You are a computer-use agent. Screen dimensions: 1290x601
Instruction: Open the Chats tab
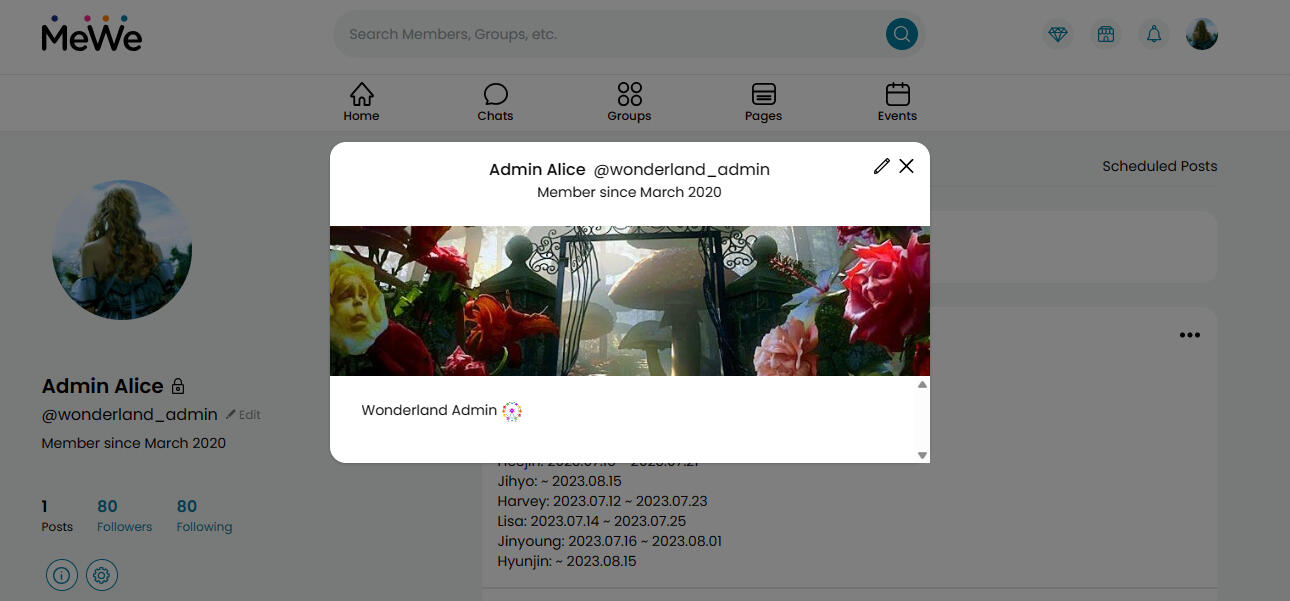(x=495, y=102)
